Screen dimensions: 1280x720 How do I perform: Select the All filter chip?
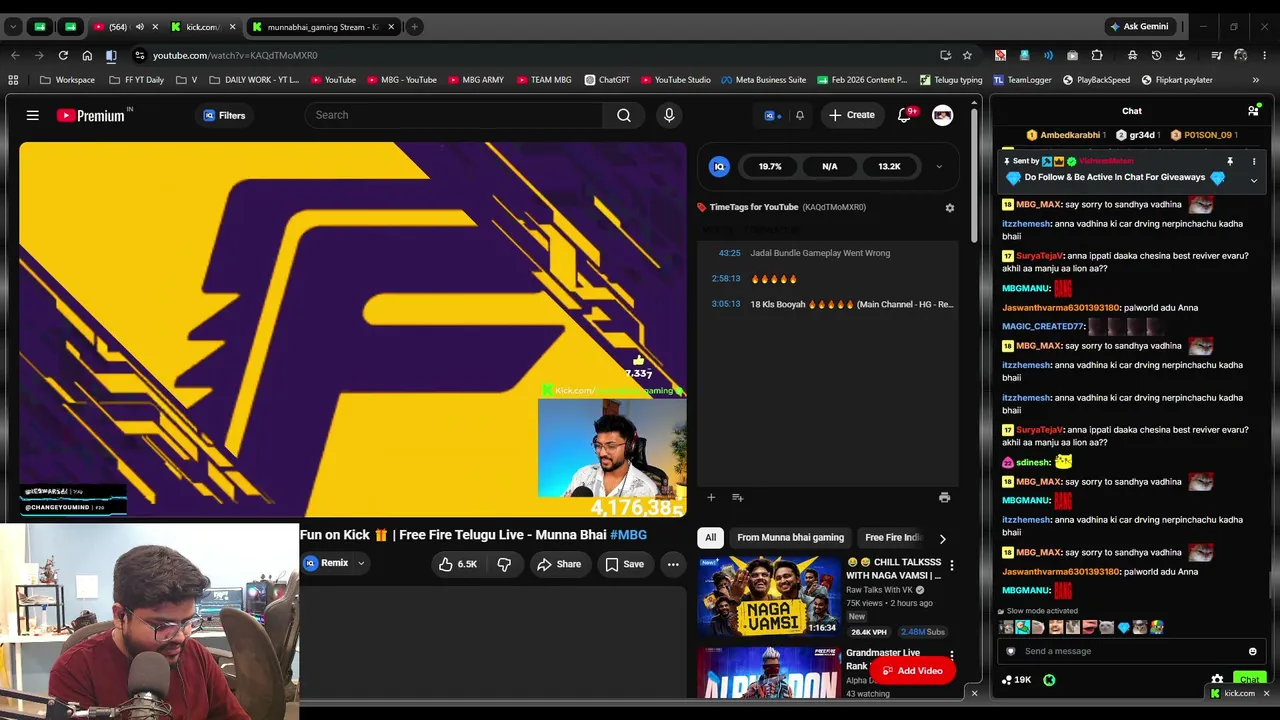point(710,538)
